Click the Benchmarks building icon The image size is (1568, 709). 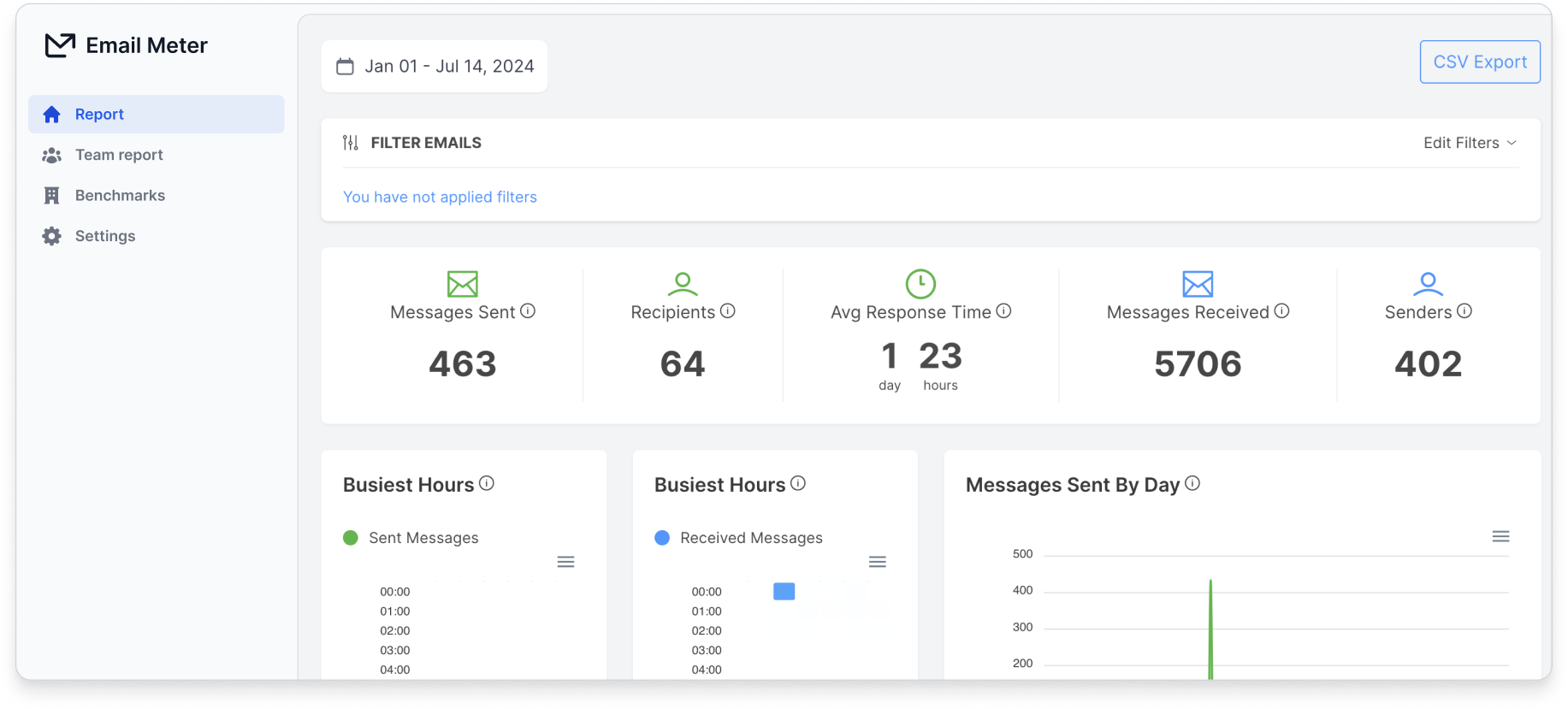(x=52, y=195)
